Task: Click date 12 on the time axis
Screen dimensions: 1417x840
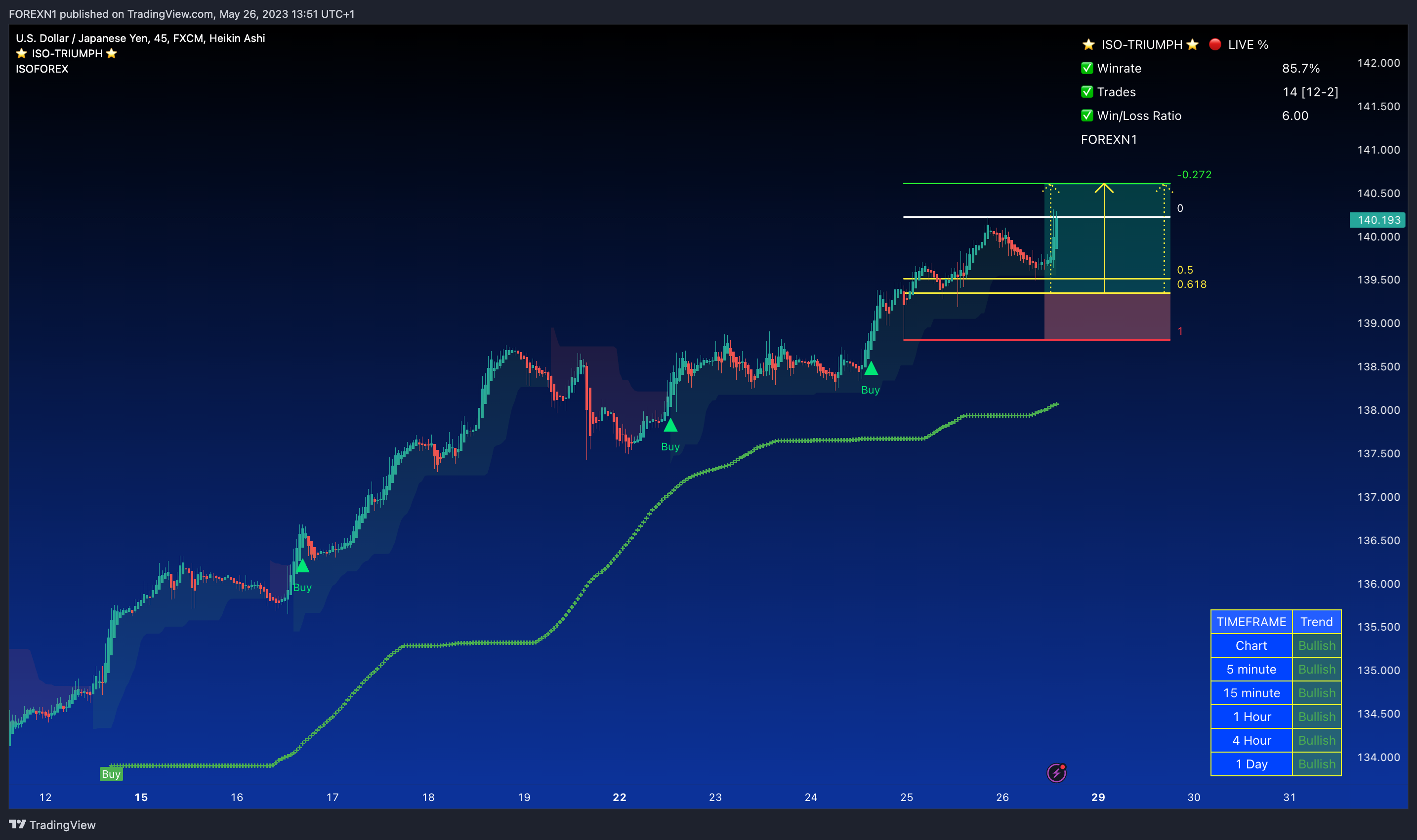Action: (45, 798)
